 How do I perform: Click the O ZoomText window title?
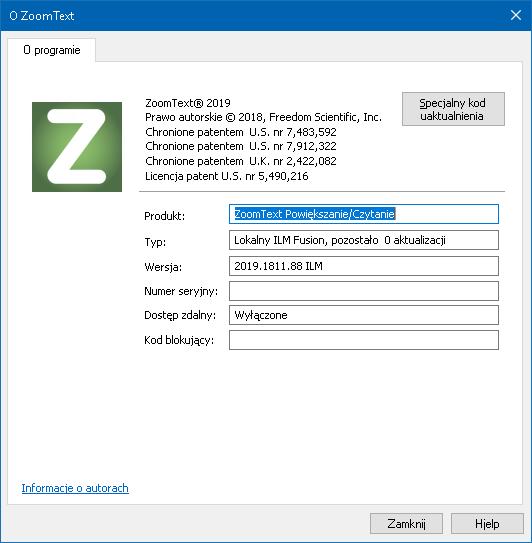pyautogui.click(x=42, y=16)
